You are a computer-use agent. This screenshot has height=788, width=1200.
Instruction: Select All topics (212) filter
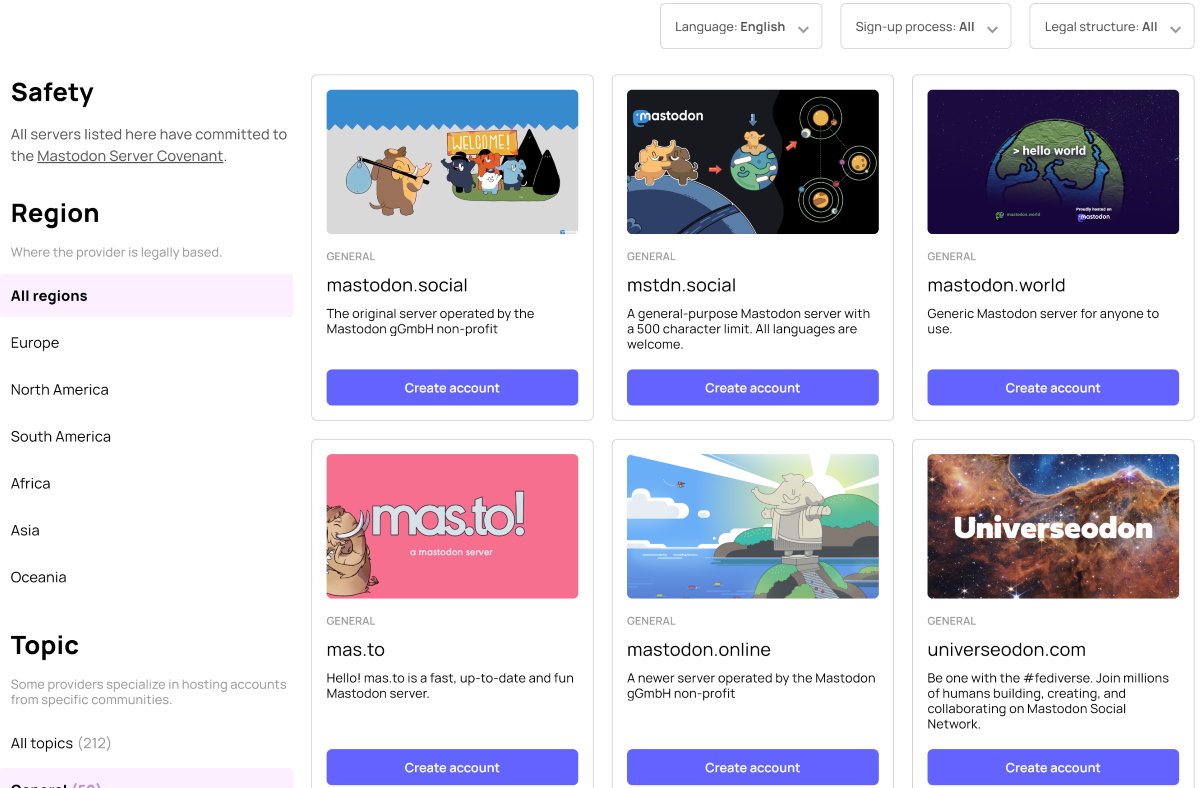pos(146,744)
